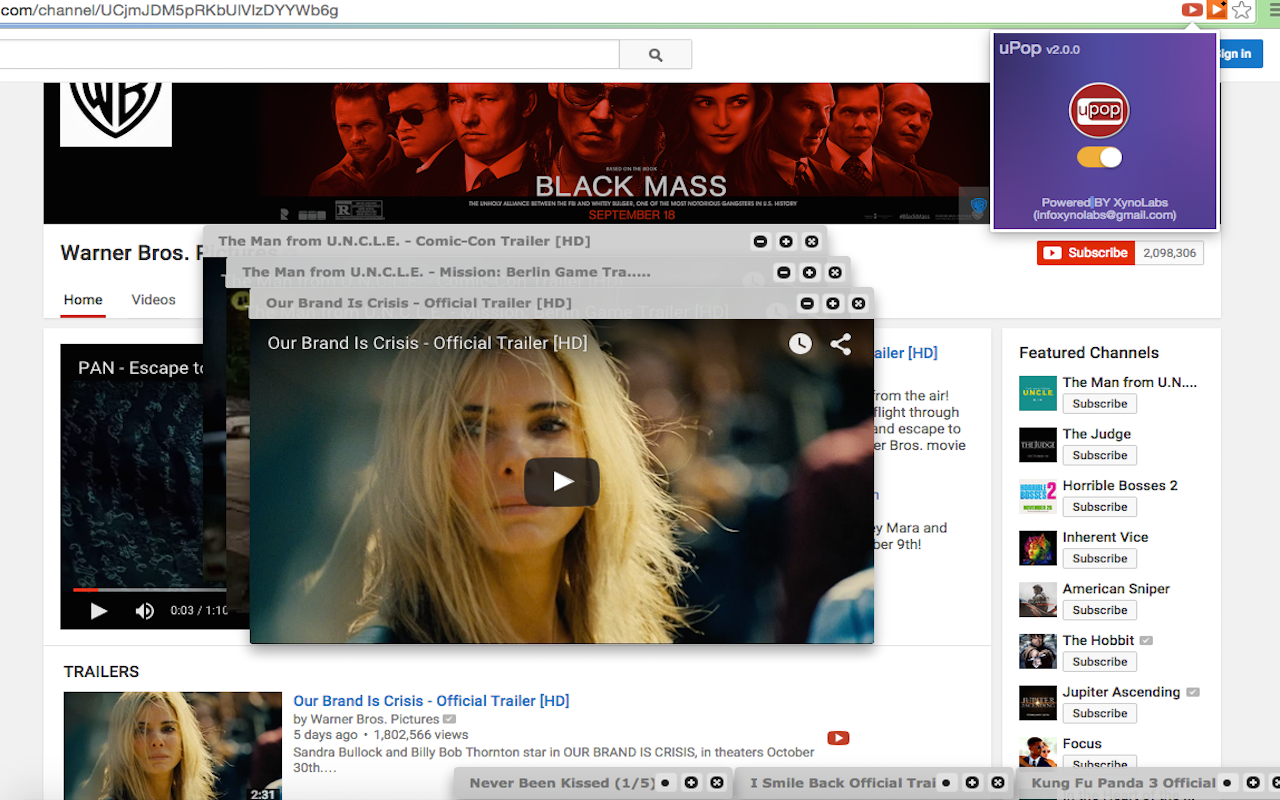
Task: Minimize the Our Brand Is Crisis popup
Action: (807, 303)
